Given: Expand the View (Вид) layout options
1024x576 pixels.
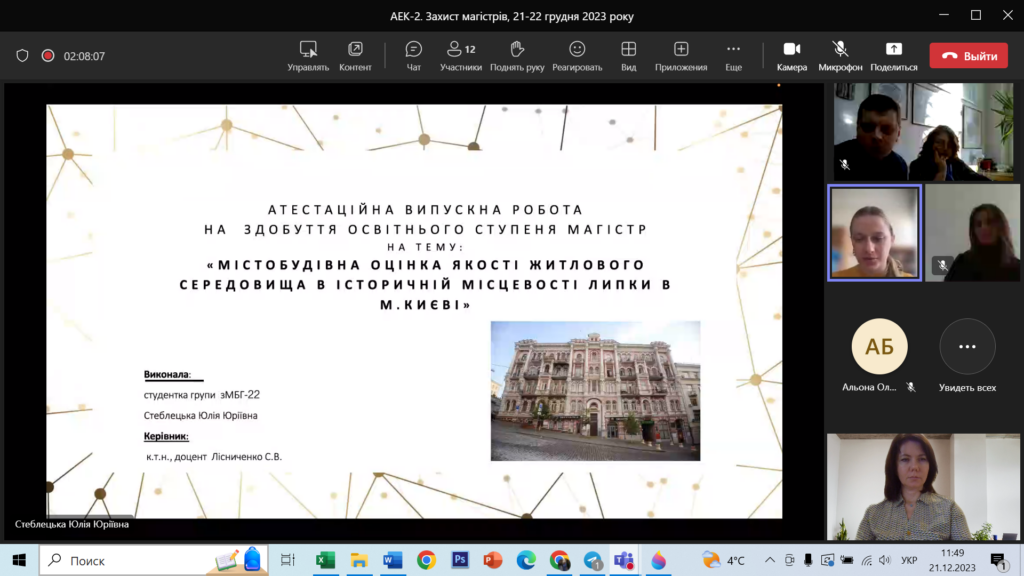Looking at the screenshot, I should click(x=628, y=56).
